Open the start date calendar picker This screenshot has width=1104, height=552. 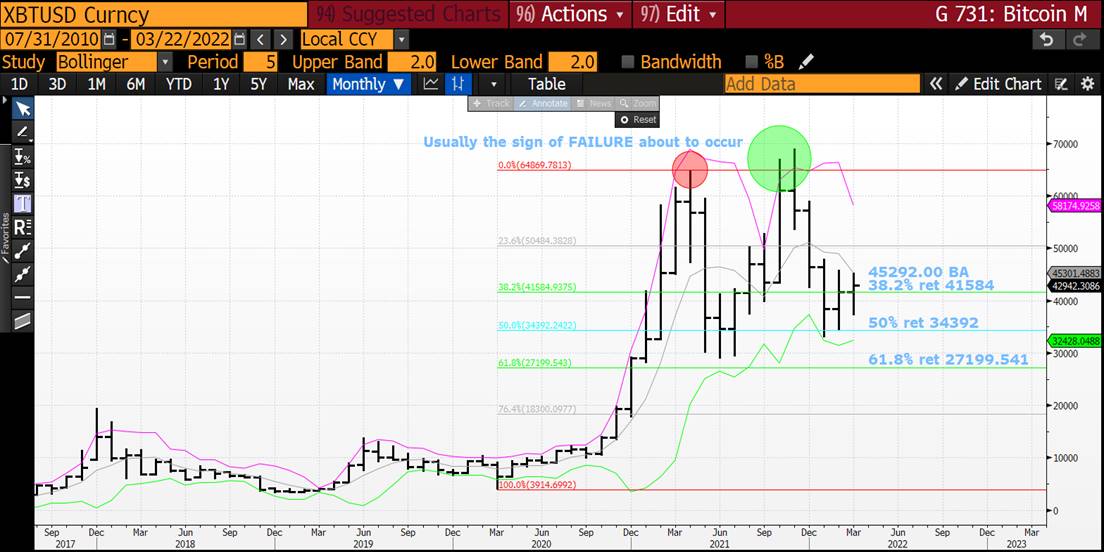point(108,39)
